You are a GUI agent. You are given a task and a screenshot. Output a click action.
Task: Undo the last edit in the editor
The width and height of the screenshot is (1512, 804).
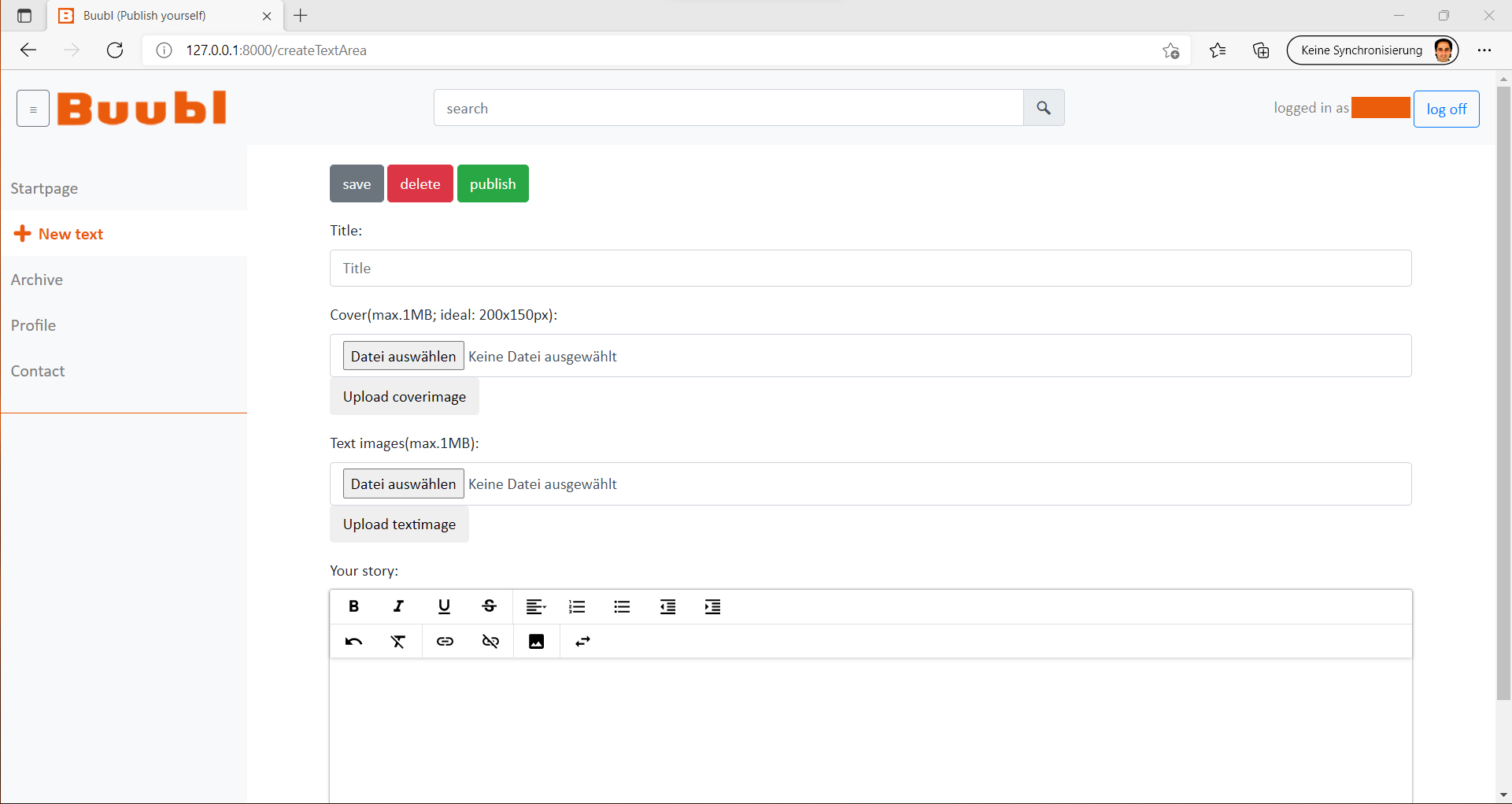coord(353,642)
